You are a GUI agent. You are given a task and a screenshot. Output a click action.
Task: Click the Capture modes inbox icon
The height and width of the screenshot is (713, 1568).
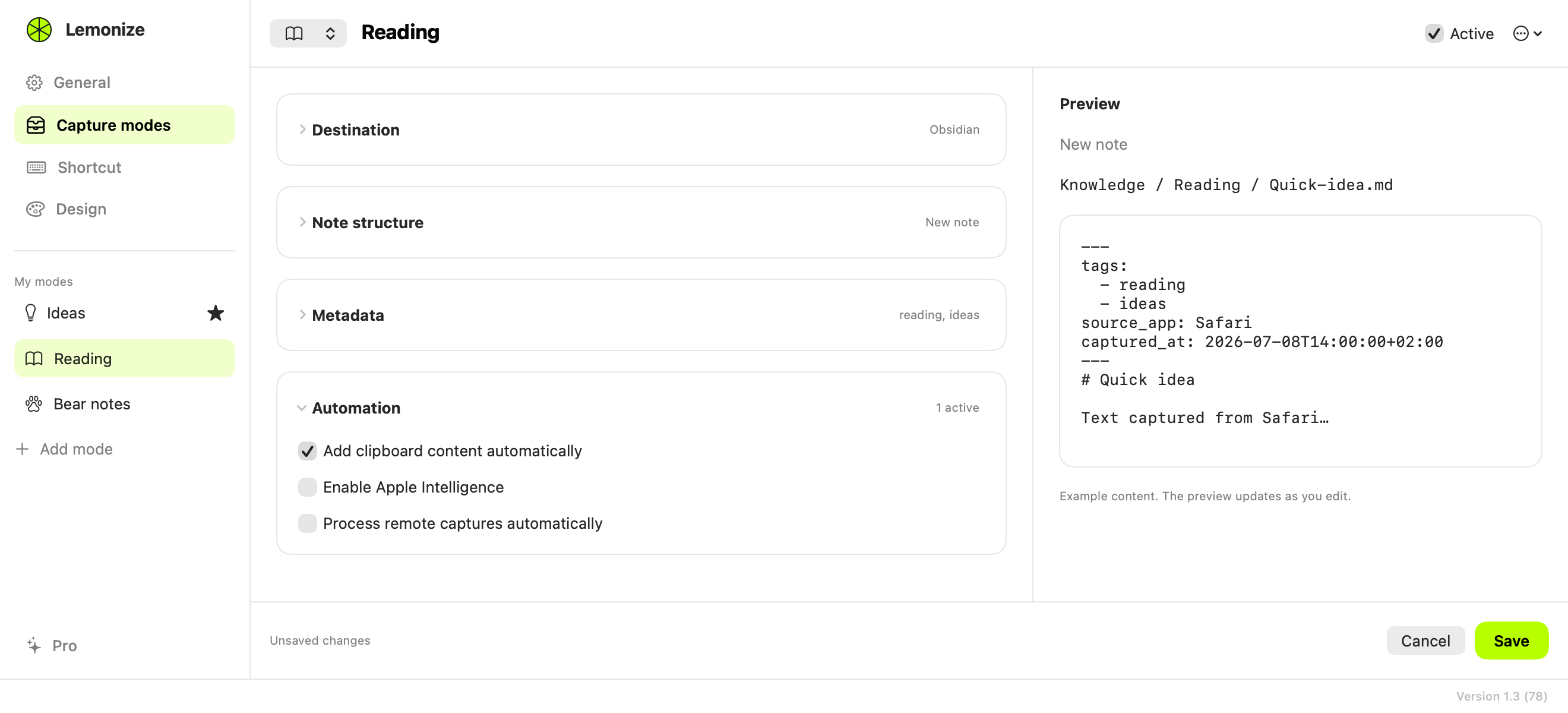pyautogui.click(x=35, y=125)
